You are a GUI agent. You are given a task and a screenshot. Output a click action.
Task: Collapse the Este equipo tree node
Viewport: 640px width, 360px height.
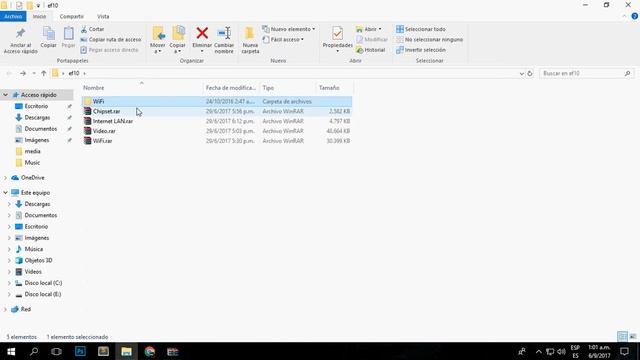[6, 193]
